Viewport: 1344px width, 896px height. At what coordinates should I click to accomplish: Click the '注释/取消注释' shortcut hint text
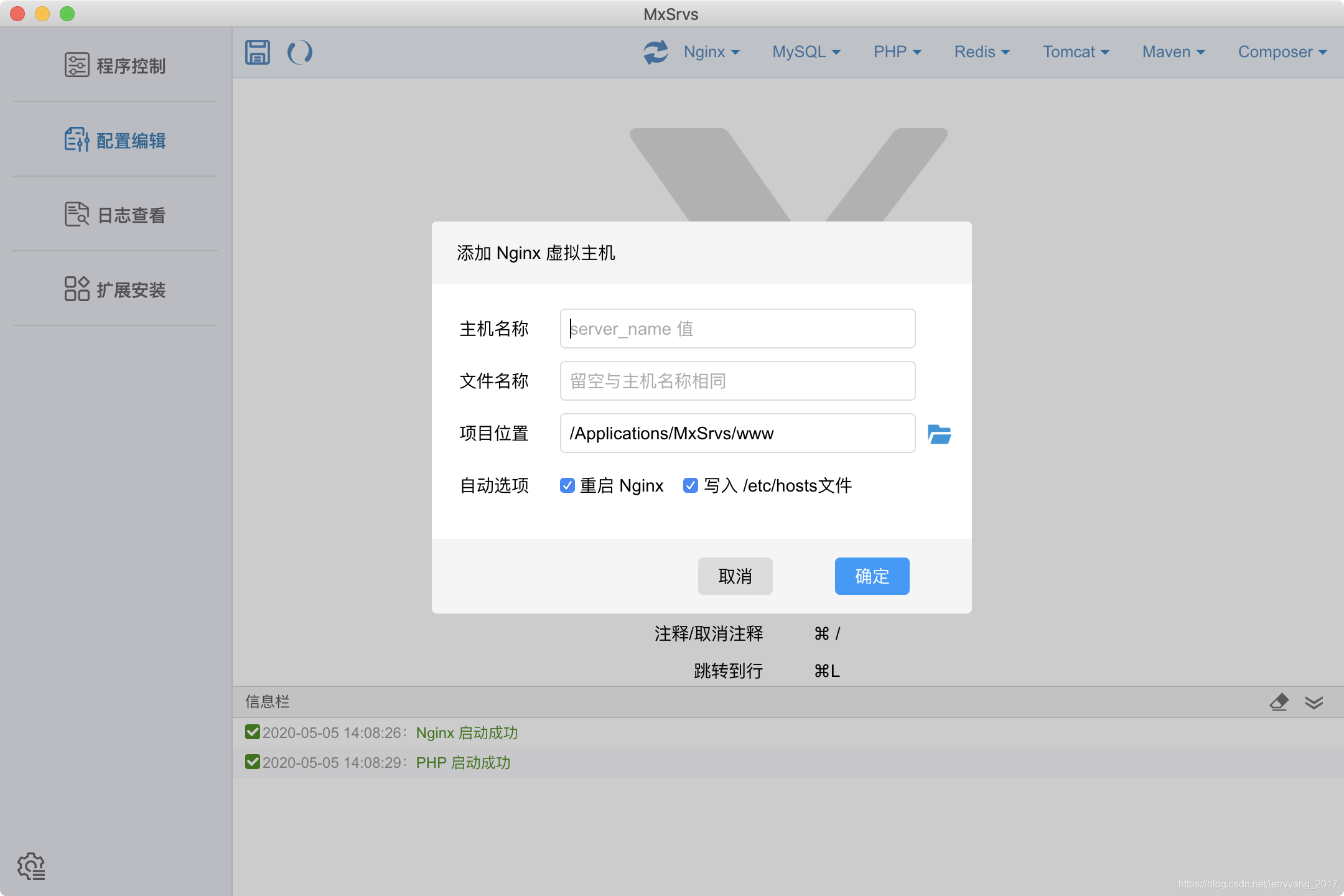pos(709,633)
